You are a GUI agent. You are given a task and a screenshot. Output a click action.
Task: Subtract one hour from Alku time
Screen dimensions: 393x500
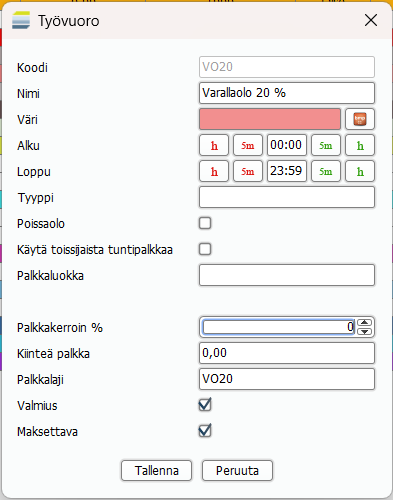point(214,145)
